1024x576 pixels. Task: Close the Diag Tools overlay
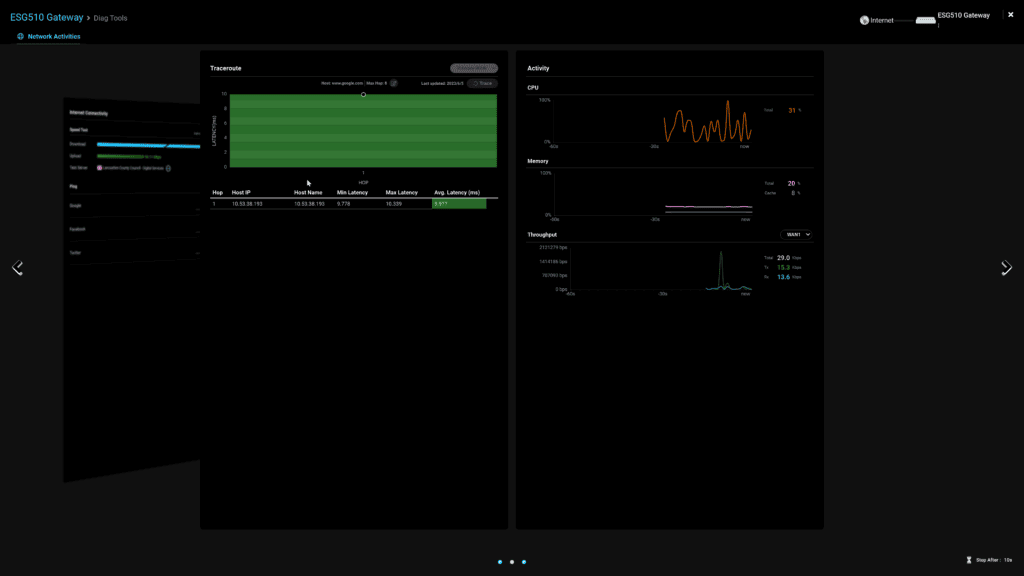[x=1010, y=14]
